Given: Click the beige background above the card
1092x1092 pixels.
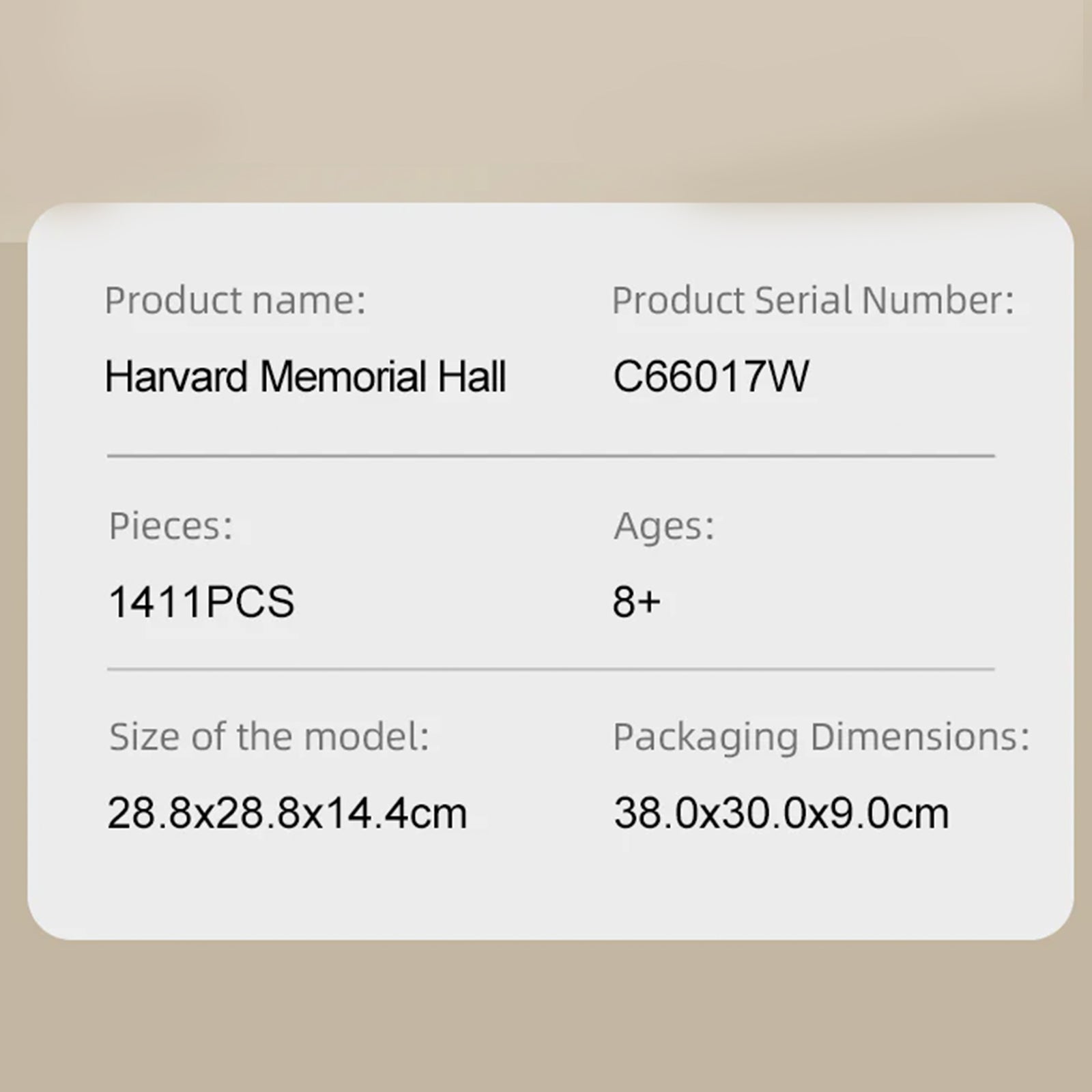Looking at the screenshot, I should click(x=546, y=102).
